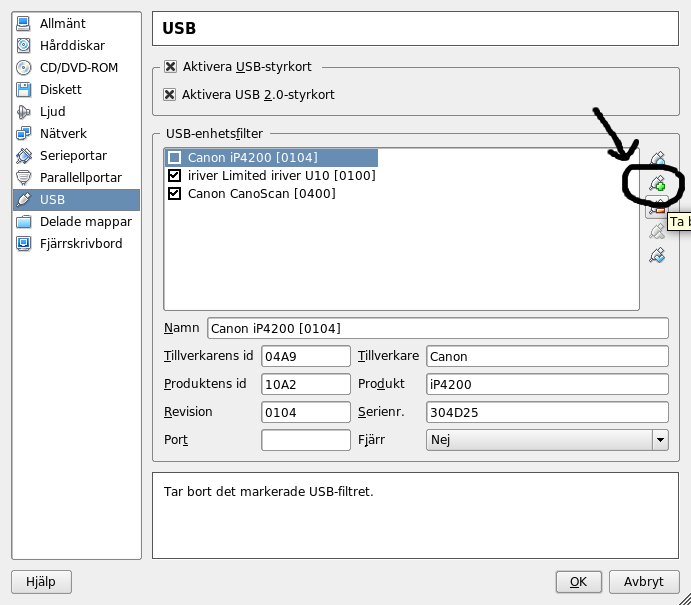Click the add empty USB filter icon
This screenshot has width=691, height=605.
657,158
